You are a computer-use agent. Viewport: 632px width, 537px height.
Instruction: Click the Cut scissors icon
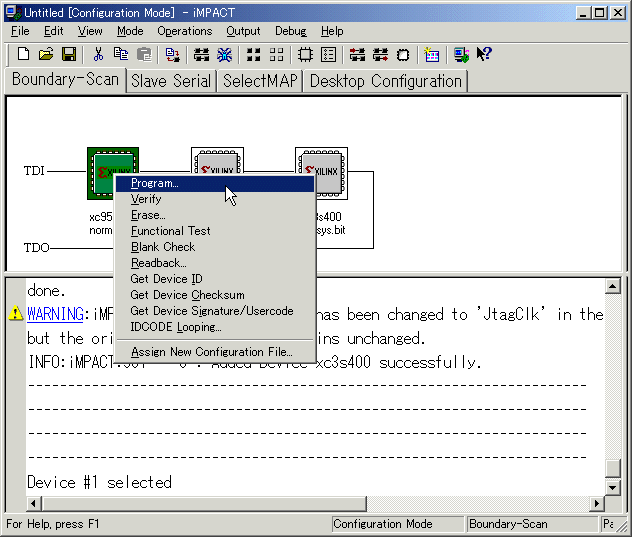[x=98, y=54]
